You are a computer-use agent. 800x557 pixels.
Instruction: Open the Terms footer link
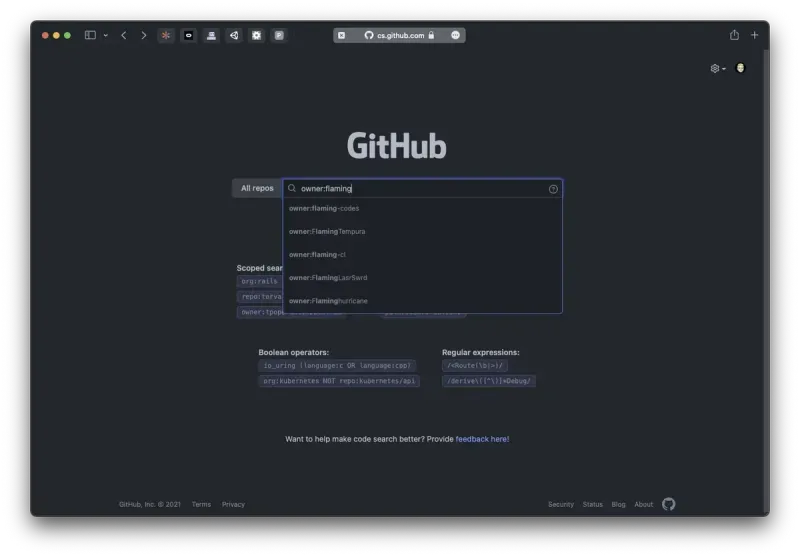tap(201, 504)
